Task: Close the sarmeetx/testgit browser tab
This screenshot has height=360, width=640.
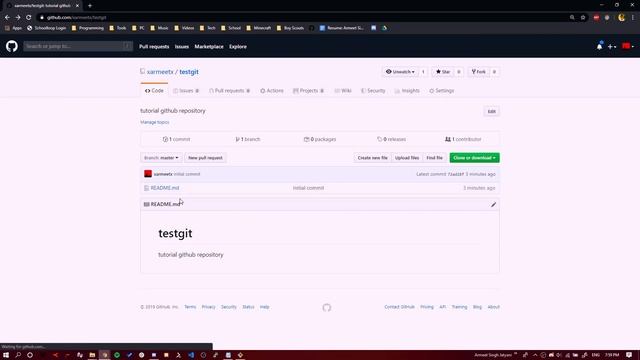Action: pyautogui.click(x=77, y=6)
